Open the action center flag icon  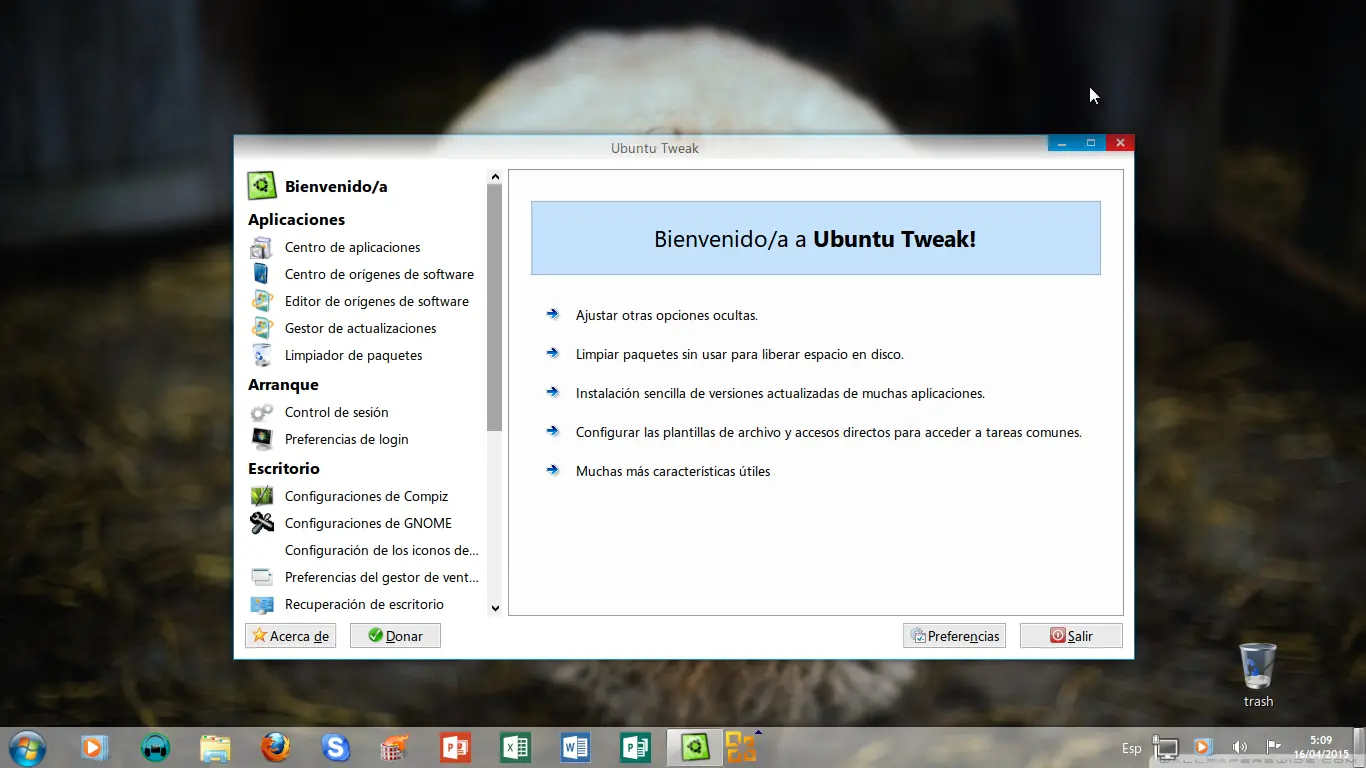(x=1274, y=747)
